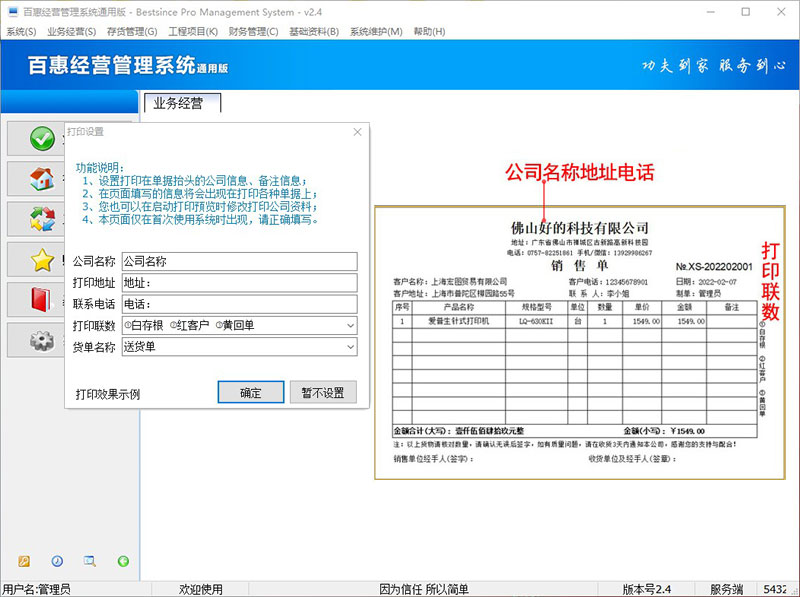Click the orange key icon at bottom
This screenshot has height=597, width=800.
click(x=24, y=561)
